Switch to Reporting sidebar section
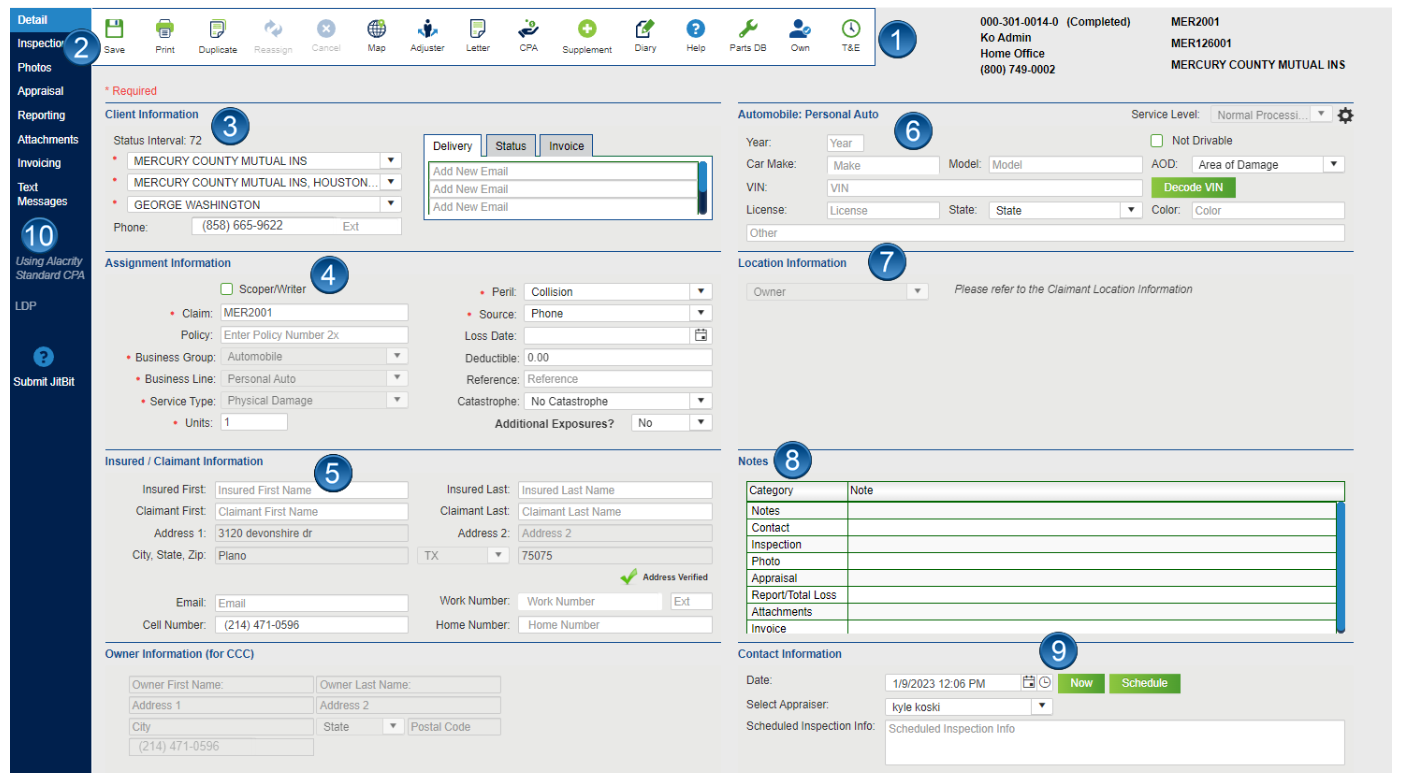This screenshot has height=773, width=1401. point(41,115)
